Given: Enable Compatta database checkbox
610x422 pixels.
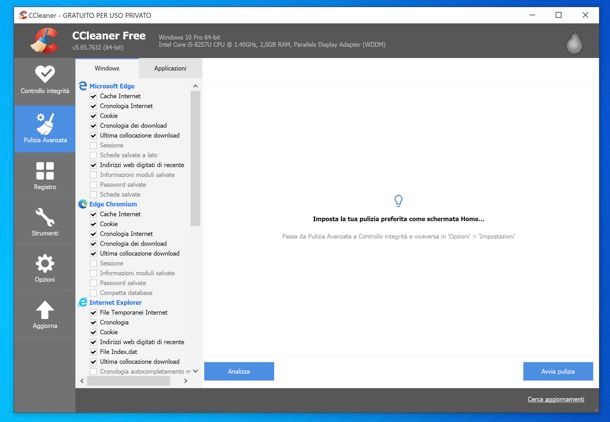Looking at the screenshot, I should (93, 292).
